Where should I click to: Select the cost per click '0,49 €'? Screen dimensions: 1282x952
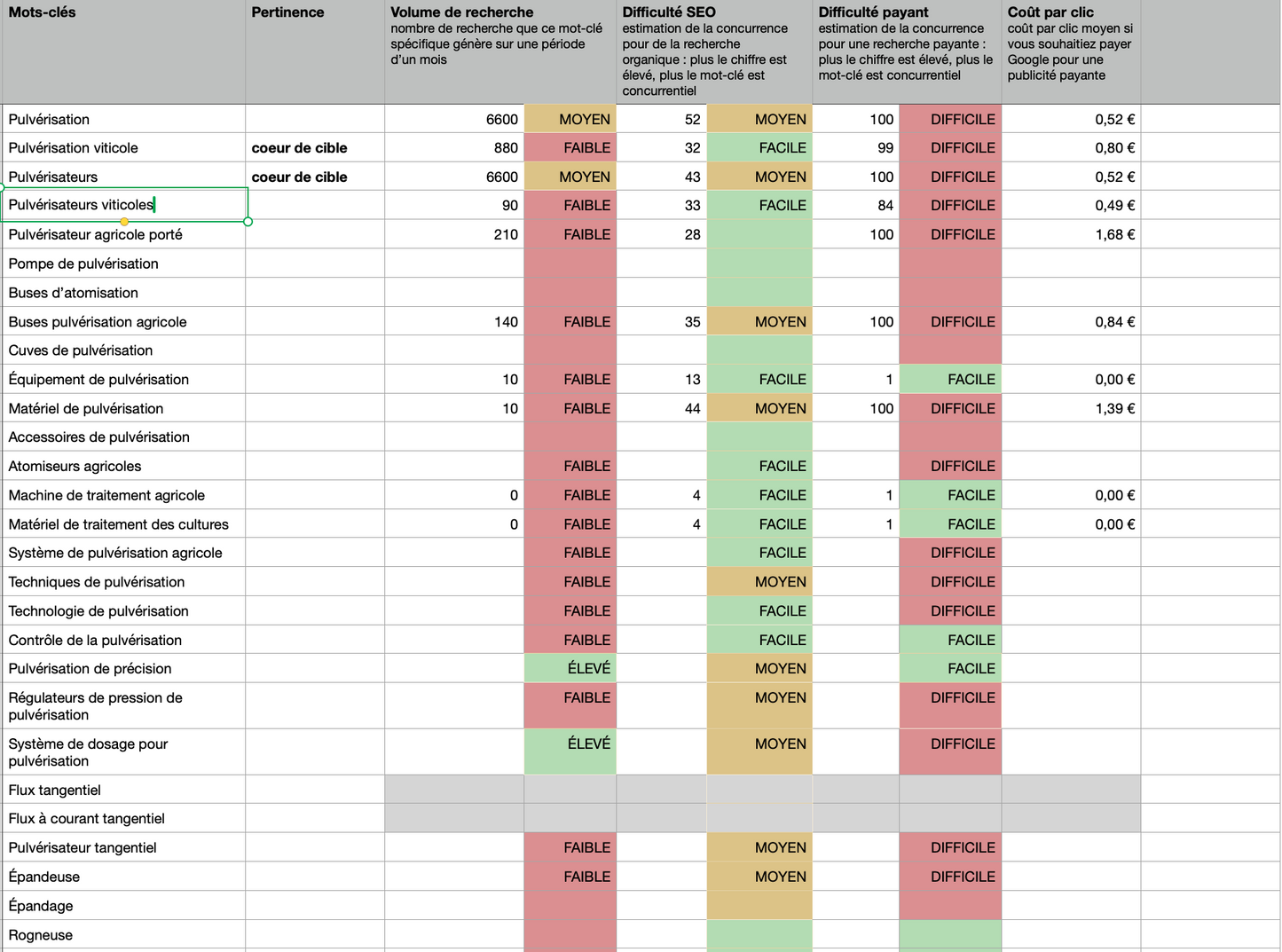[x=1071, y=205]
